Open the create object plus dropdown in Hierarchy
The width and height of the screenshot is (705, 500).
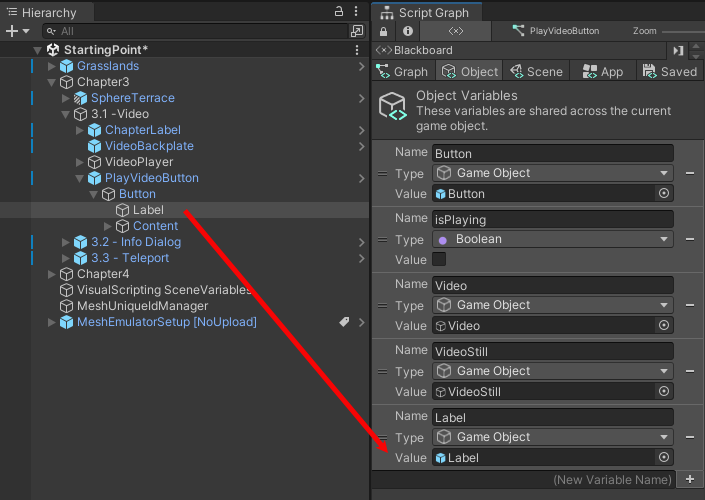click(x=17, y=31)
